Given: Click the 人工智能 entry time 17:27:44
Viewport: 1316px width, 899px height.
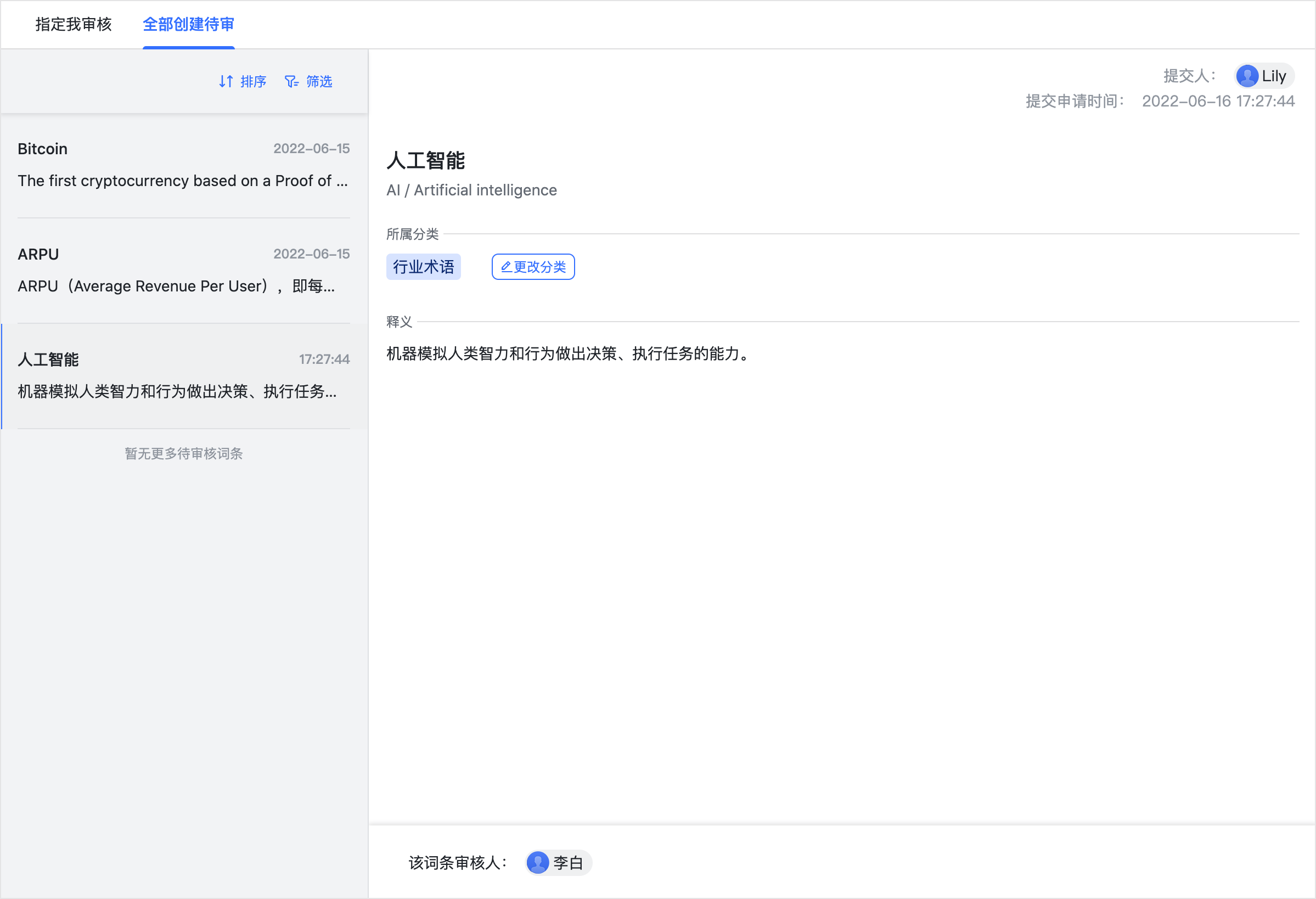Looking at the screenshot, I should tap(324, 359).
